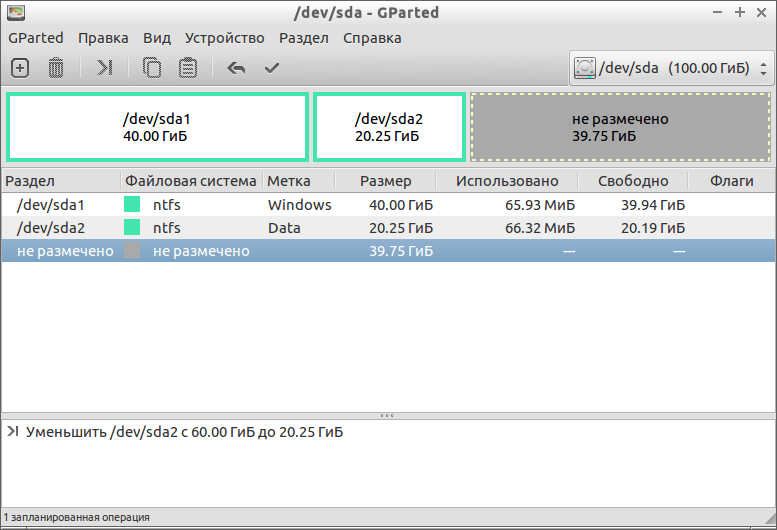Click status bar text 1 запланированная операция

click(x=77, y=517)
